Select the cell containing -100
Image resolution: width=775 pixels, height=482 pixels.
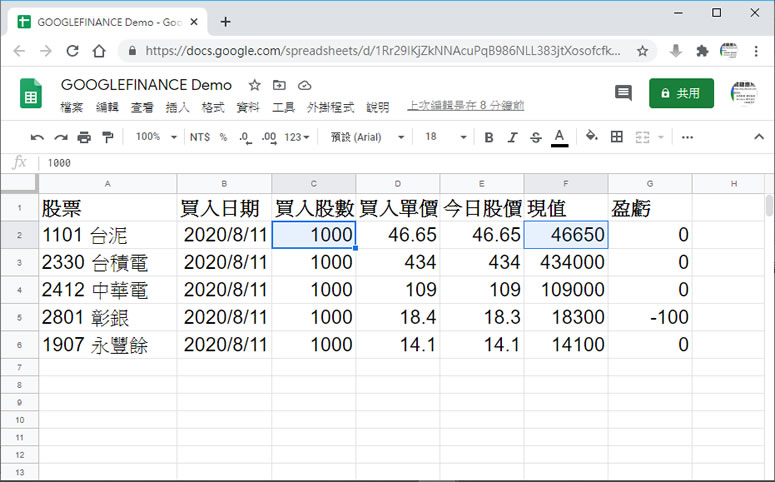[x=650, y=317]
